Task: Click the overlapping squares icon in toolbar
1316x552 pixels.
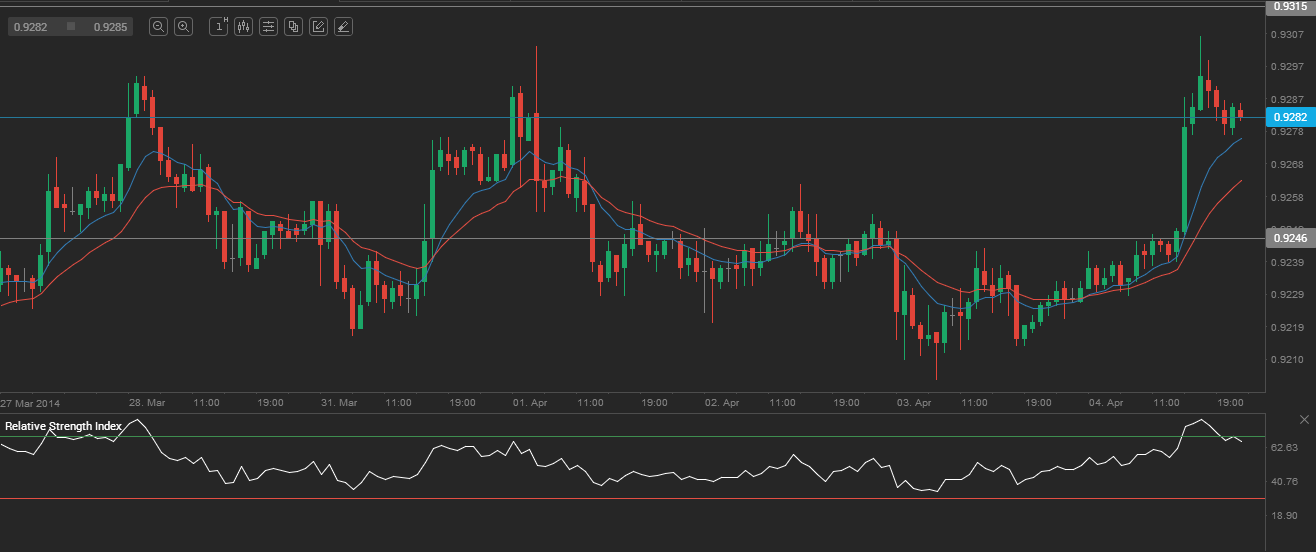Action: click(293, 27)
